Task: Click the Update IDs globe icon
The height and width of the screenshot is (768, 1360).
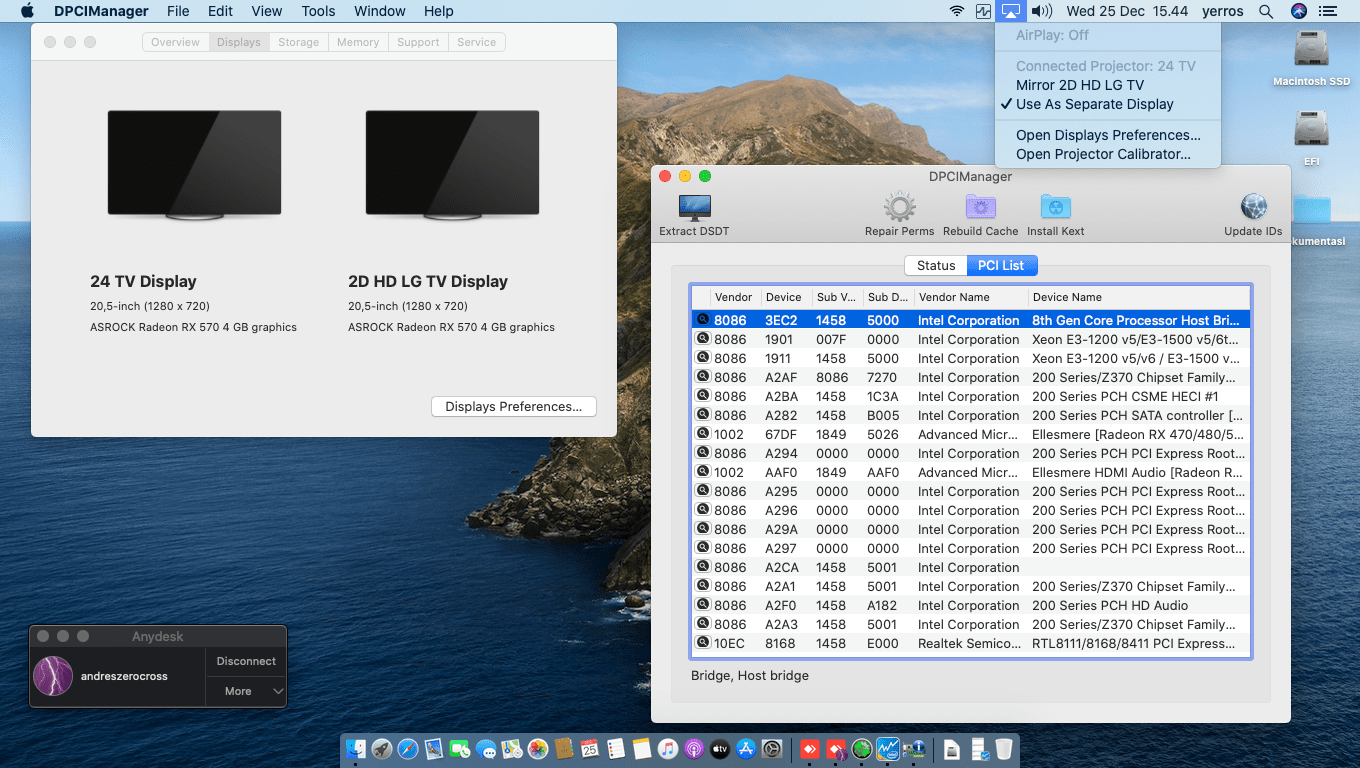Action: click(1253, 208)
